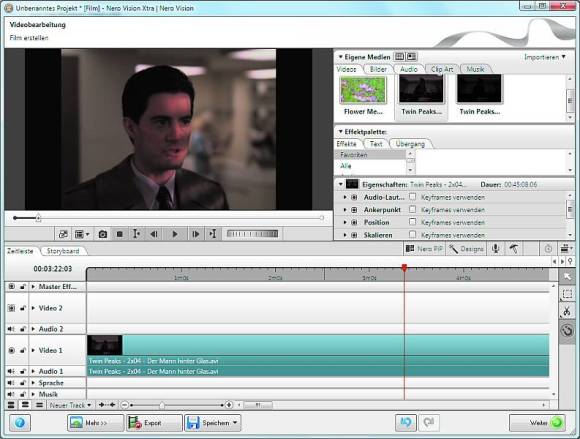580x439 pixels.
Task: Enable keyframes for Audio-Laut...
Action: coord(412,197)
